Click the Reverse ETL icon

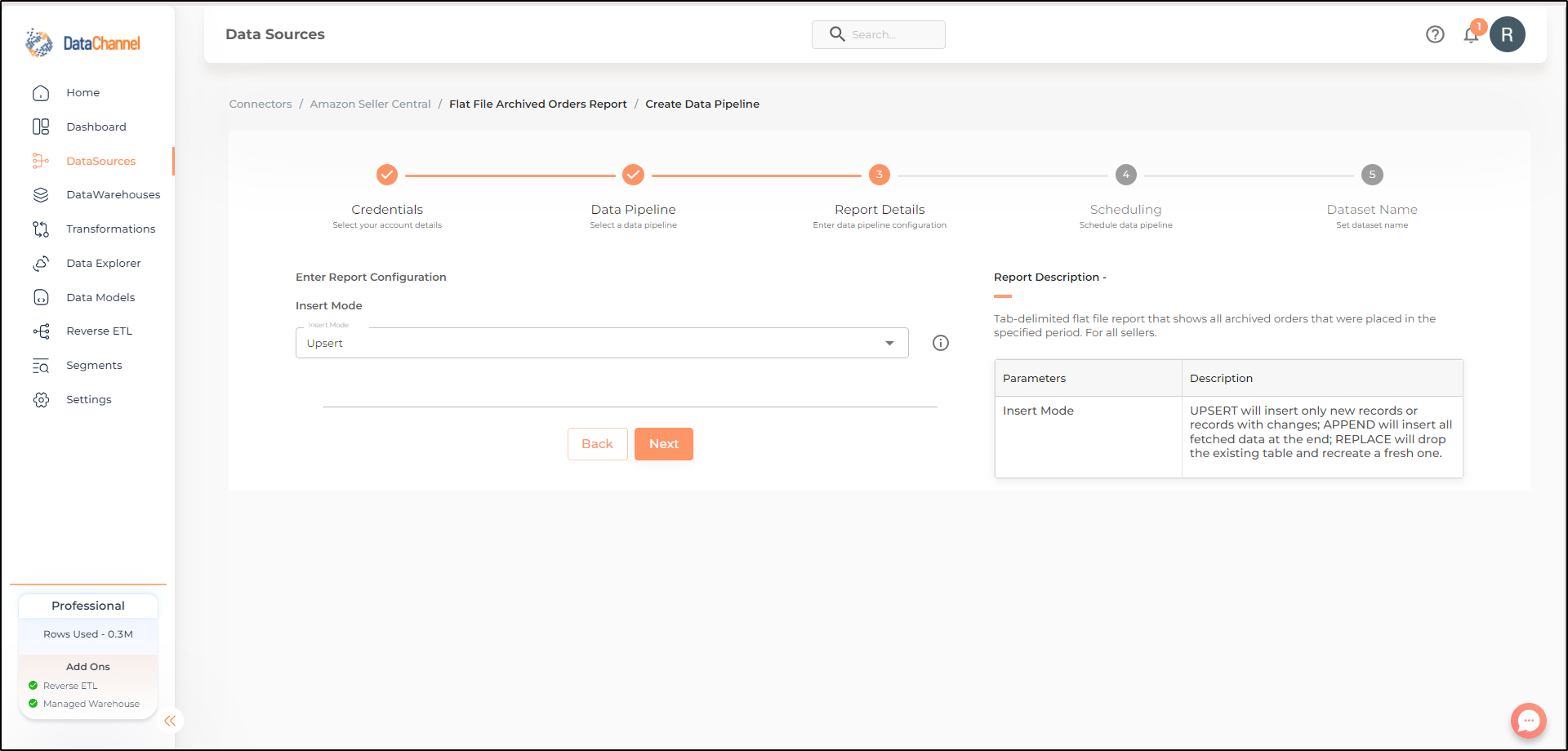(41, 331)
